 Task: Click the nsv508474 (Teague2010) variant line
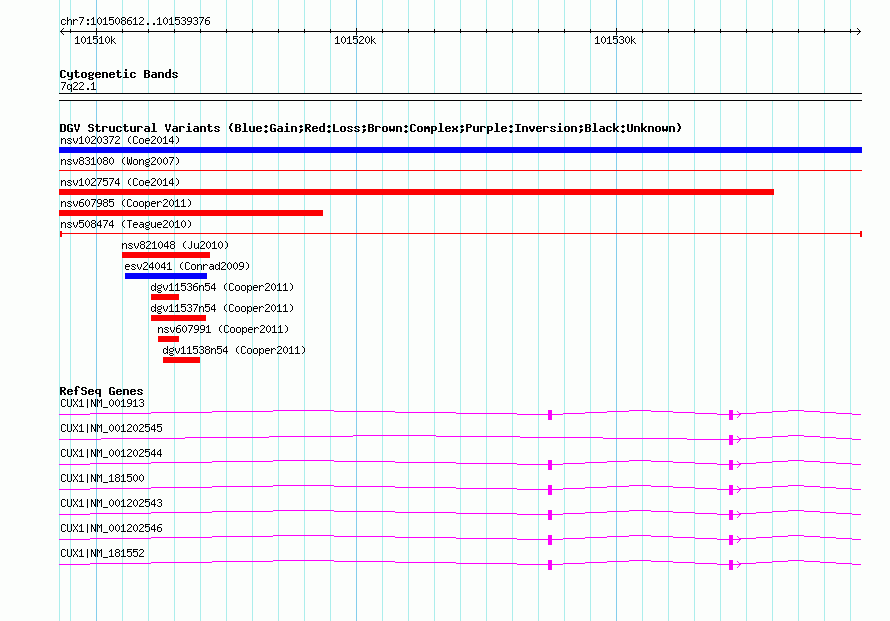pos(460,234)
